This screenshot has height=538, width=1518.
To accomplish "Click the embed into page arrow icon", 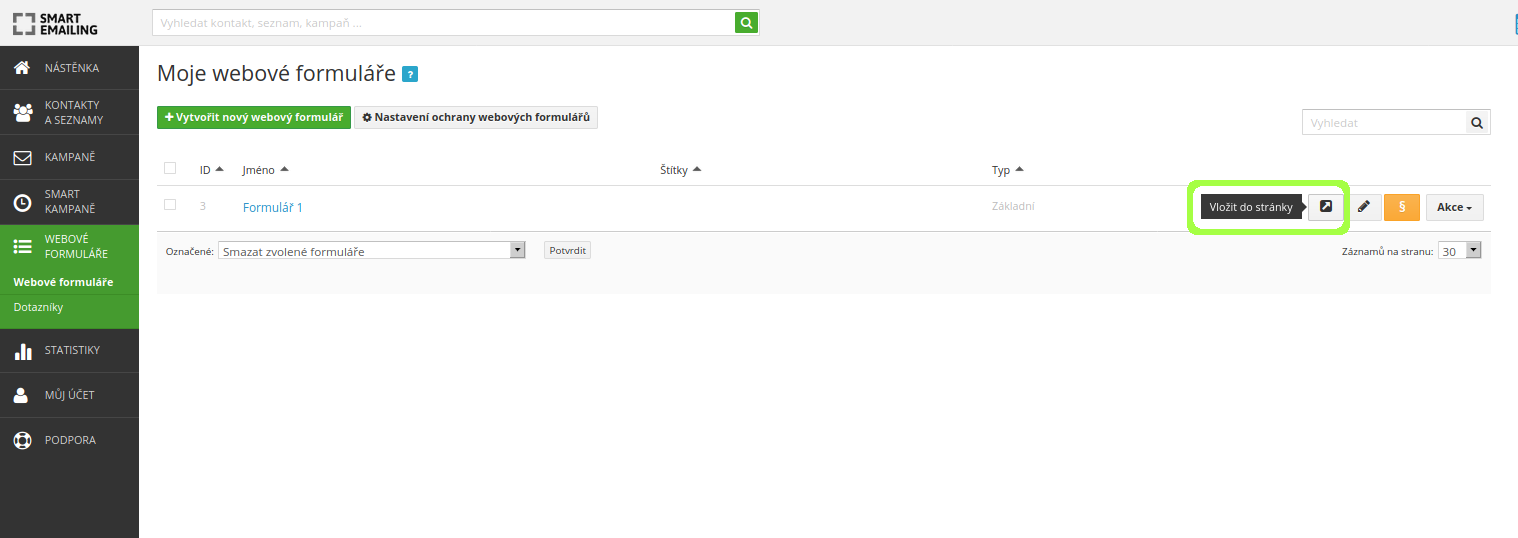I will [1326, 207].
